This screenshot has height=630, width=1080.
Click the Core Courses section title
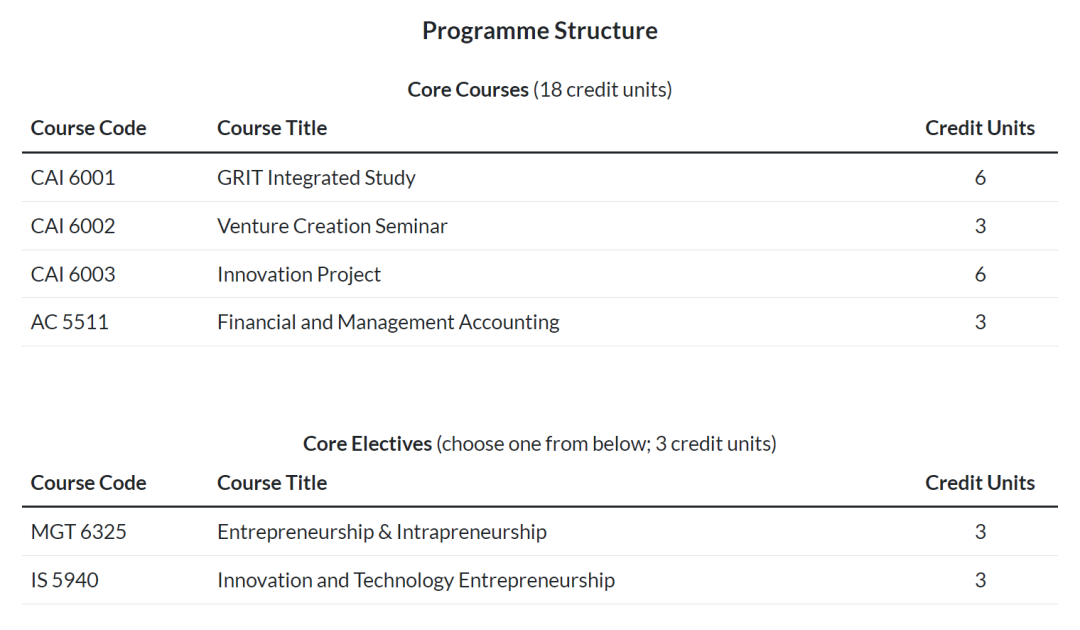(539, 90)
